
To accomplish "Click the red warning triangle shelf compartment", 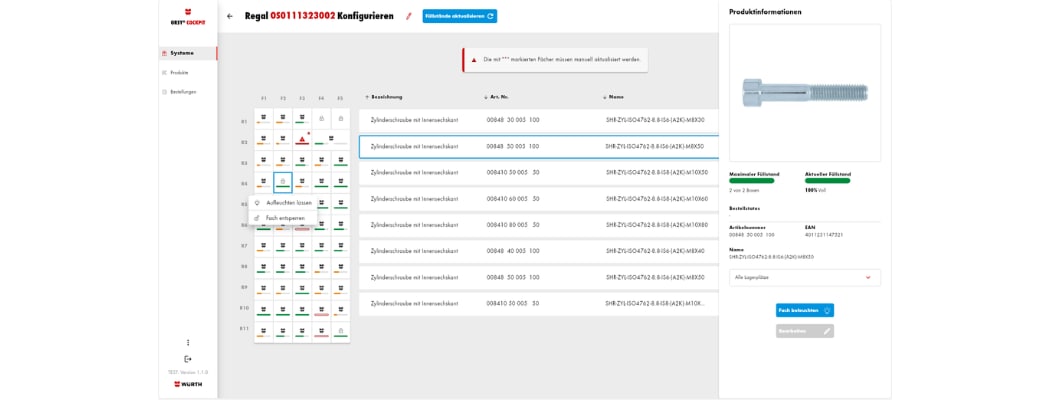I will pyautogui.click(x=302, y=140).
